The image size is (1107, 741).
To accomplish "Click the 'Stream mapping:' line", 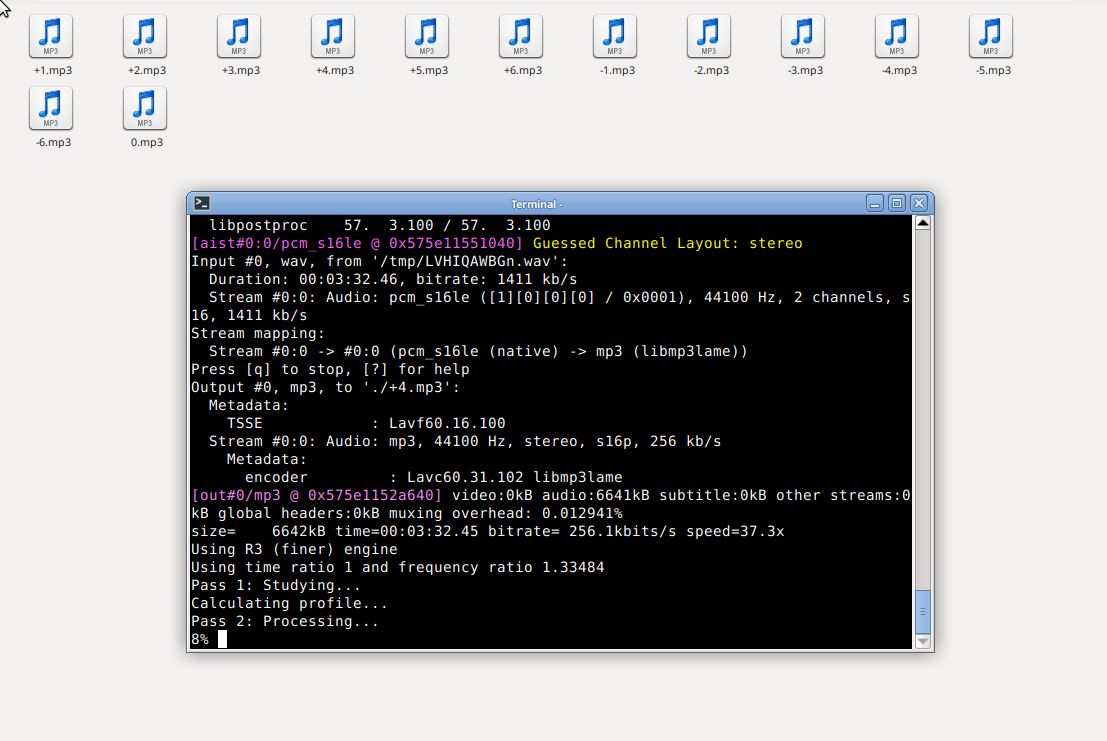I will (x=258, y=333).
